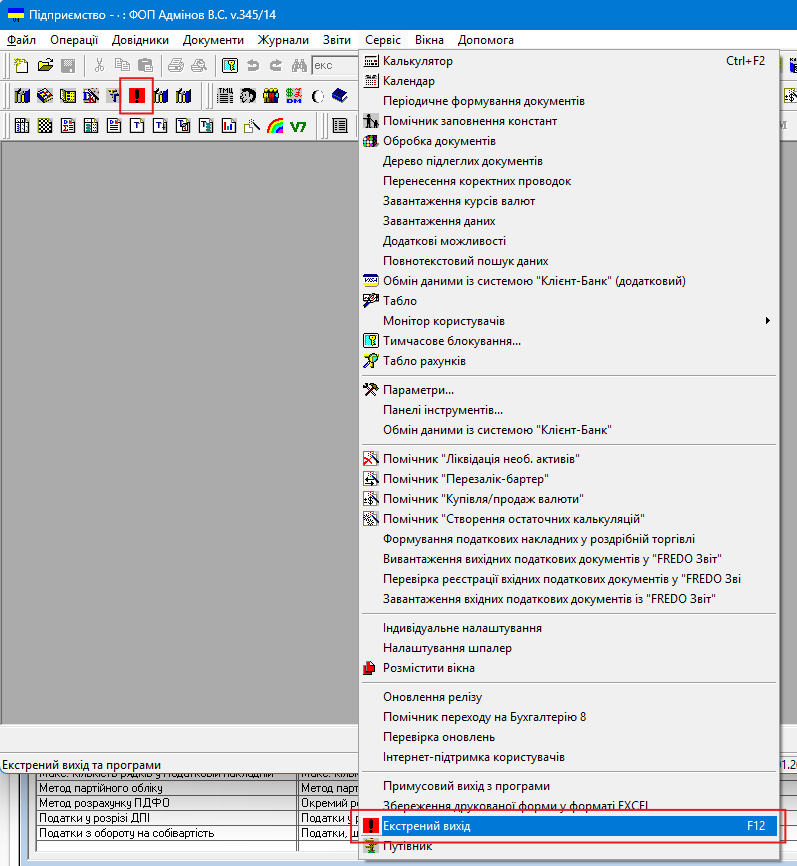Open the Звіти menu
797x866 pixels.
click(337, 40)
